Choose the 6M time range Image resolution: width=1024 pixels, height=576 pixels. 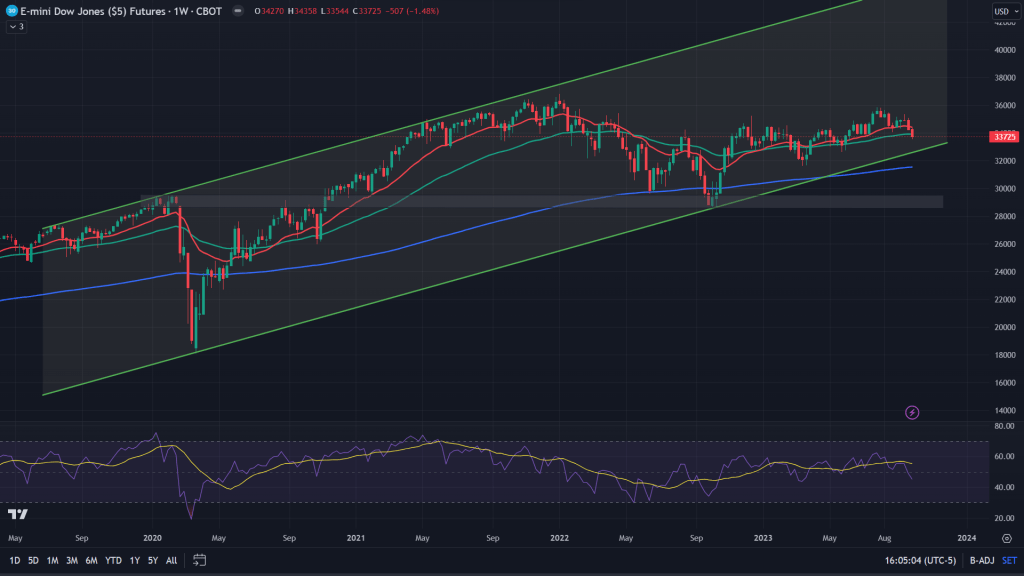pyautogui.click(x=91, y=560)
